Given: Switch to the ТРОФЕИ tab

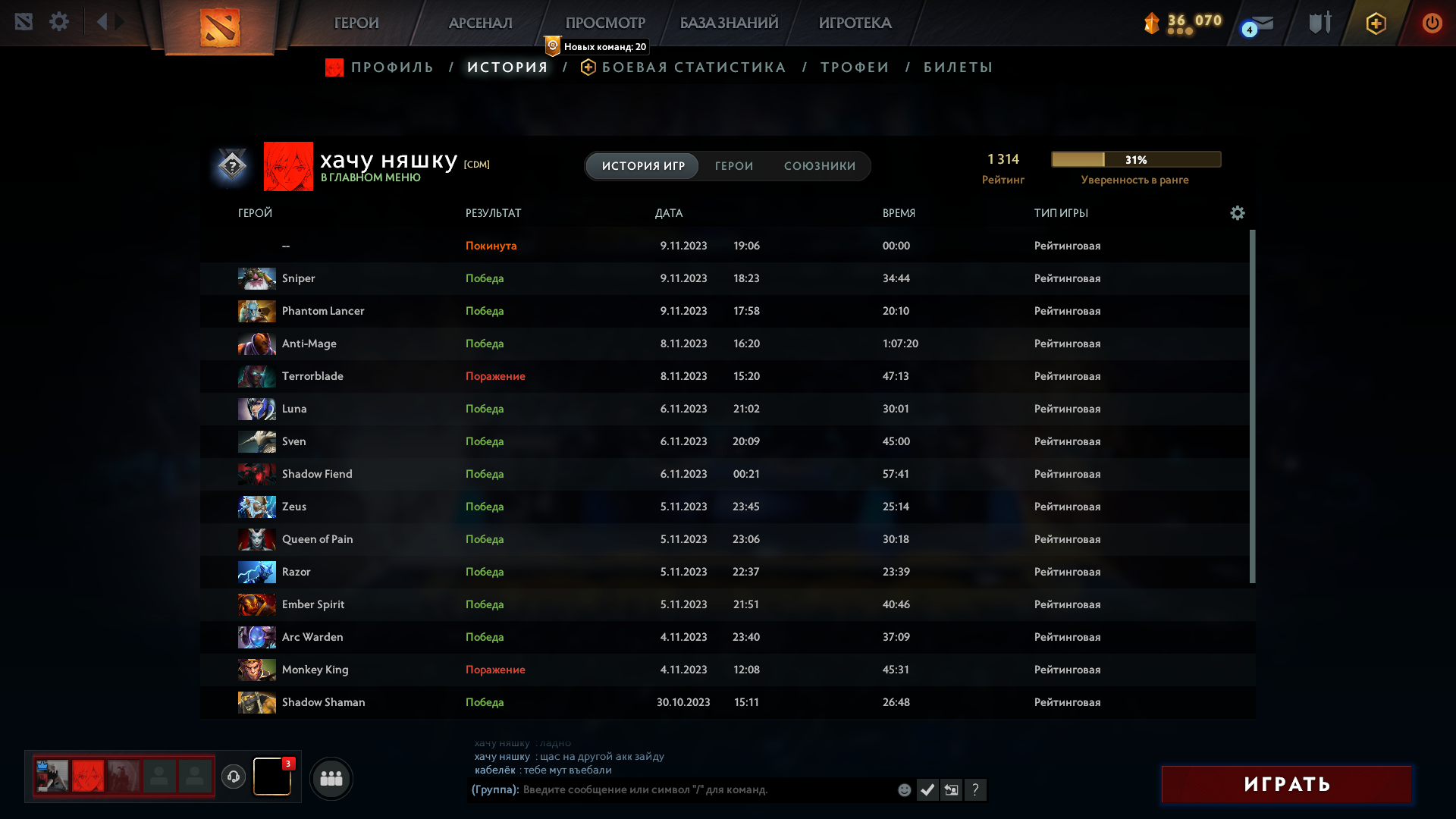Looking at the screenshot, I should point(855,67).
